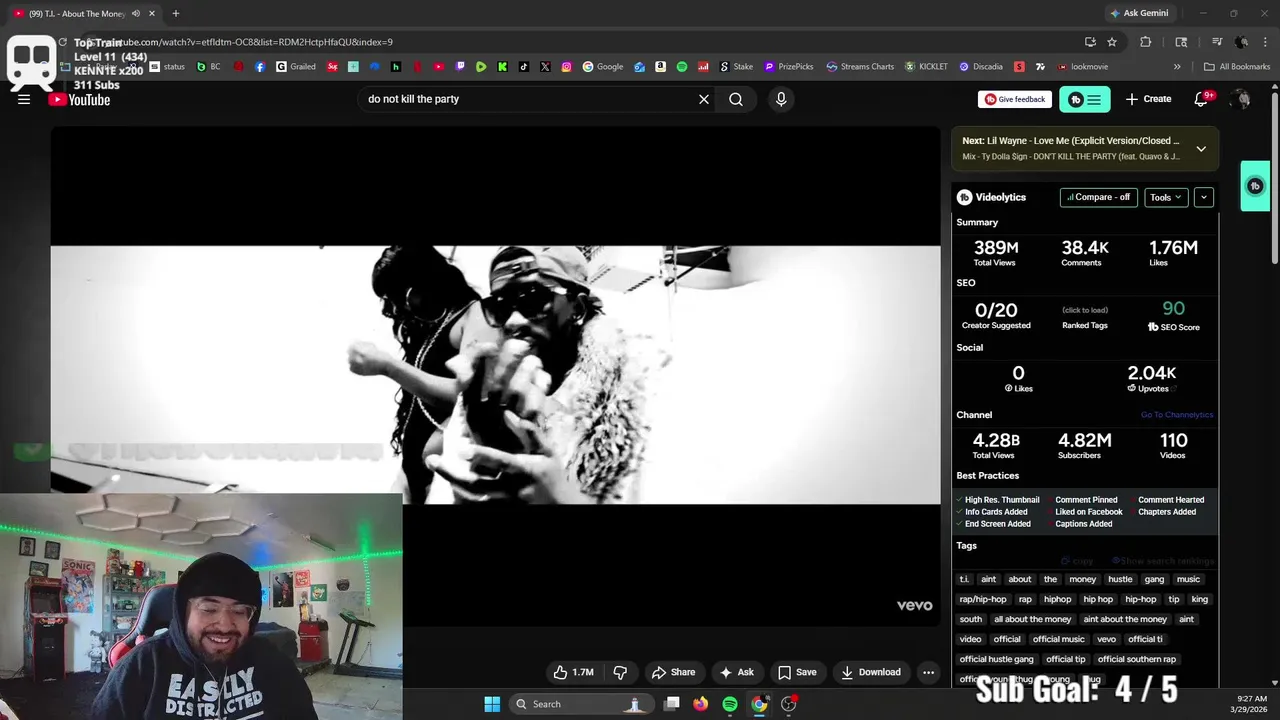Open the X bookmark in bookmarks bar
This screenshot has width=1280, height=720.
pos(545,67)
